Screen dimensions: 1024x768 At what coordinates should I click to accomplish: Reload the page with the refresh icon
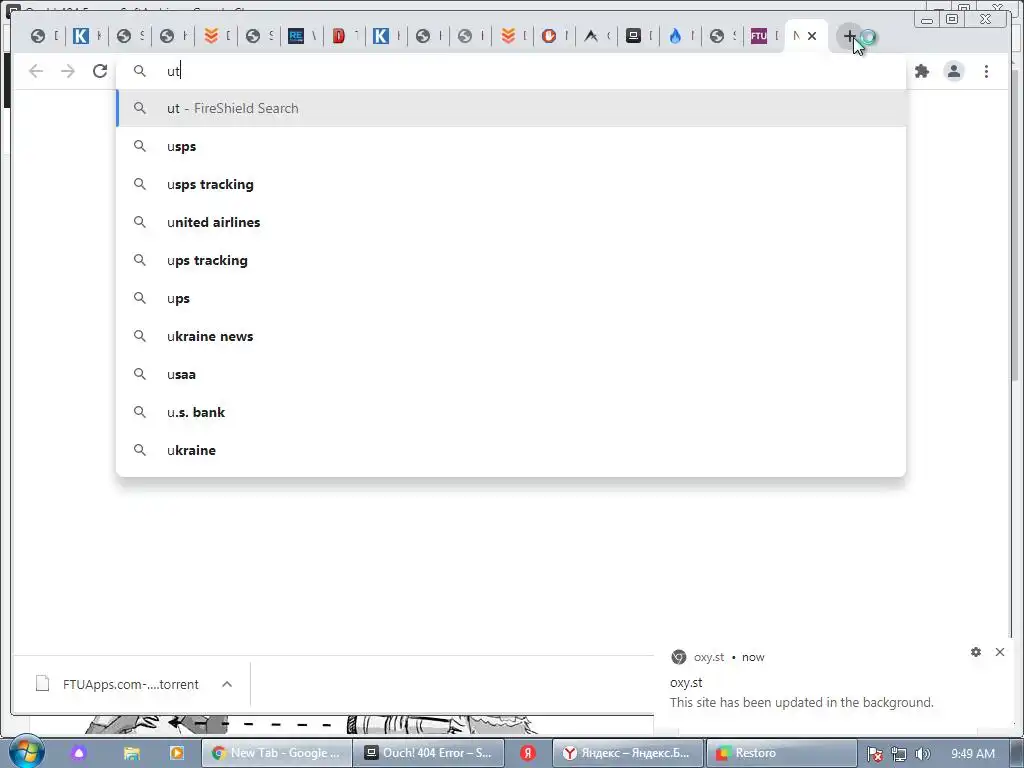coord(99,71)
